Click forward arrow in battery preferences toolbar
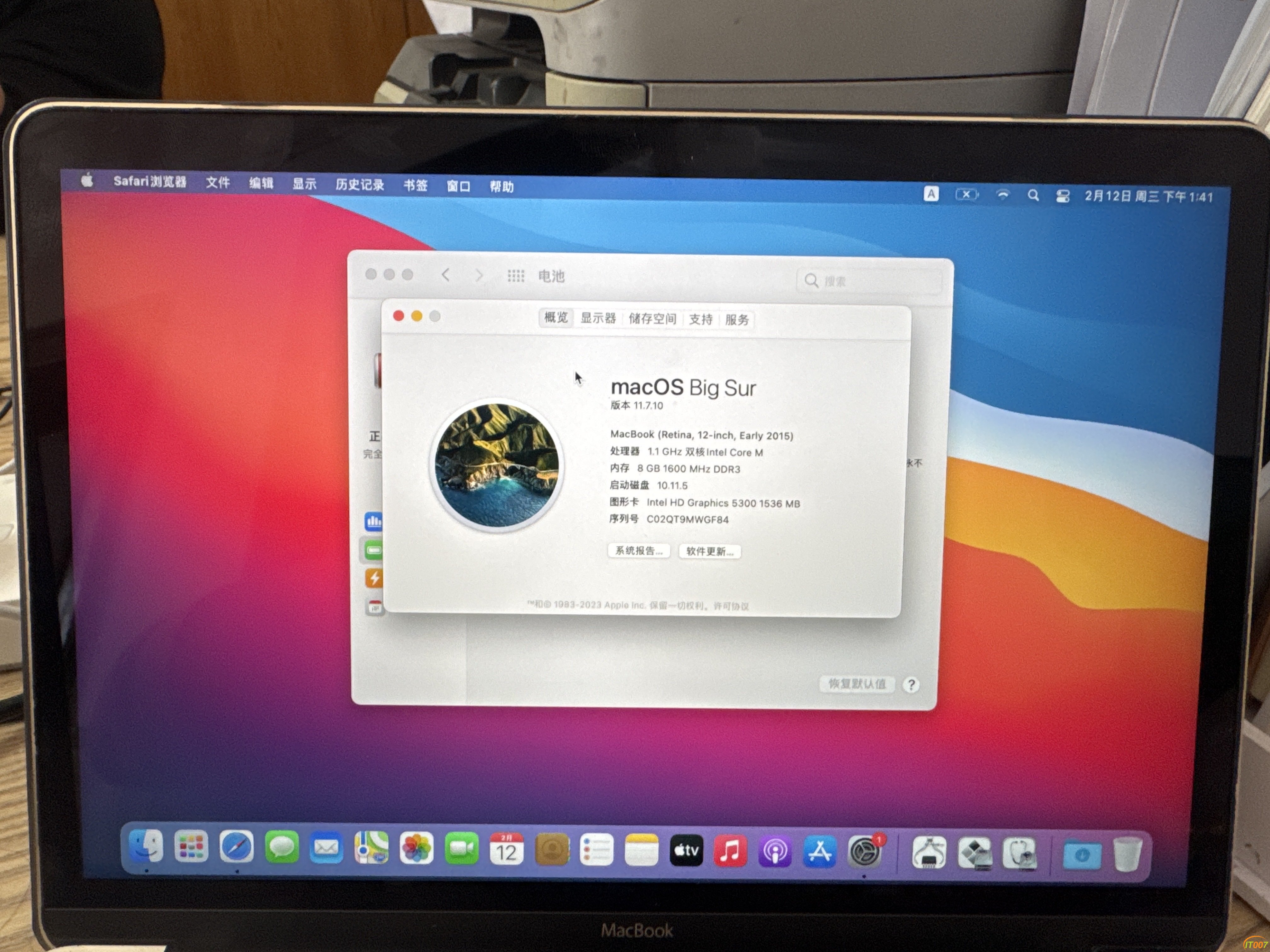 479,275
